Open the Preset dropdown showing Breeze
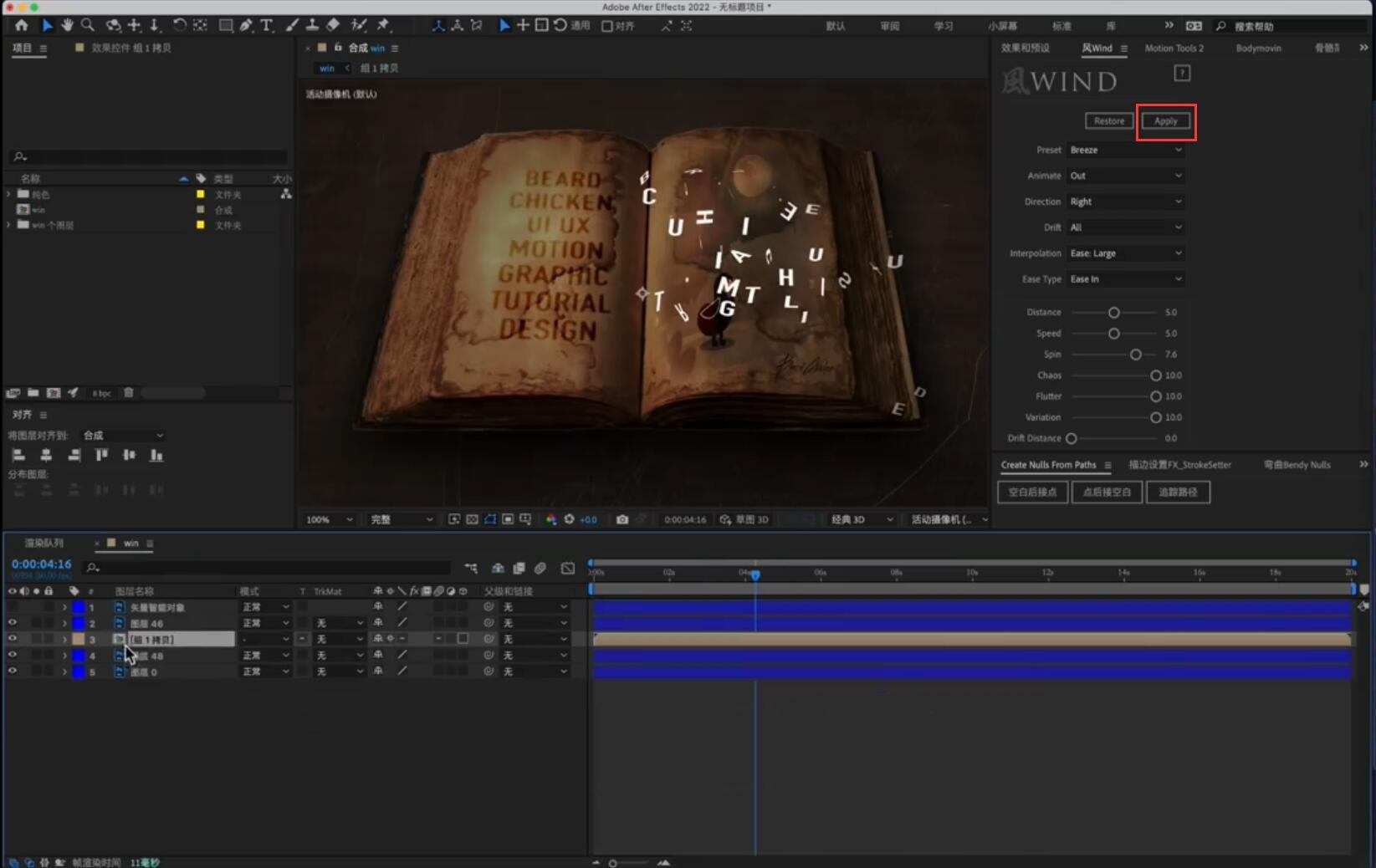This screenshot has height=868, width=1376. click(1126, 150)
